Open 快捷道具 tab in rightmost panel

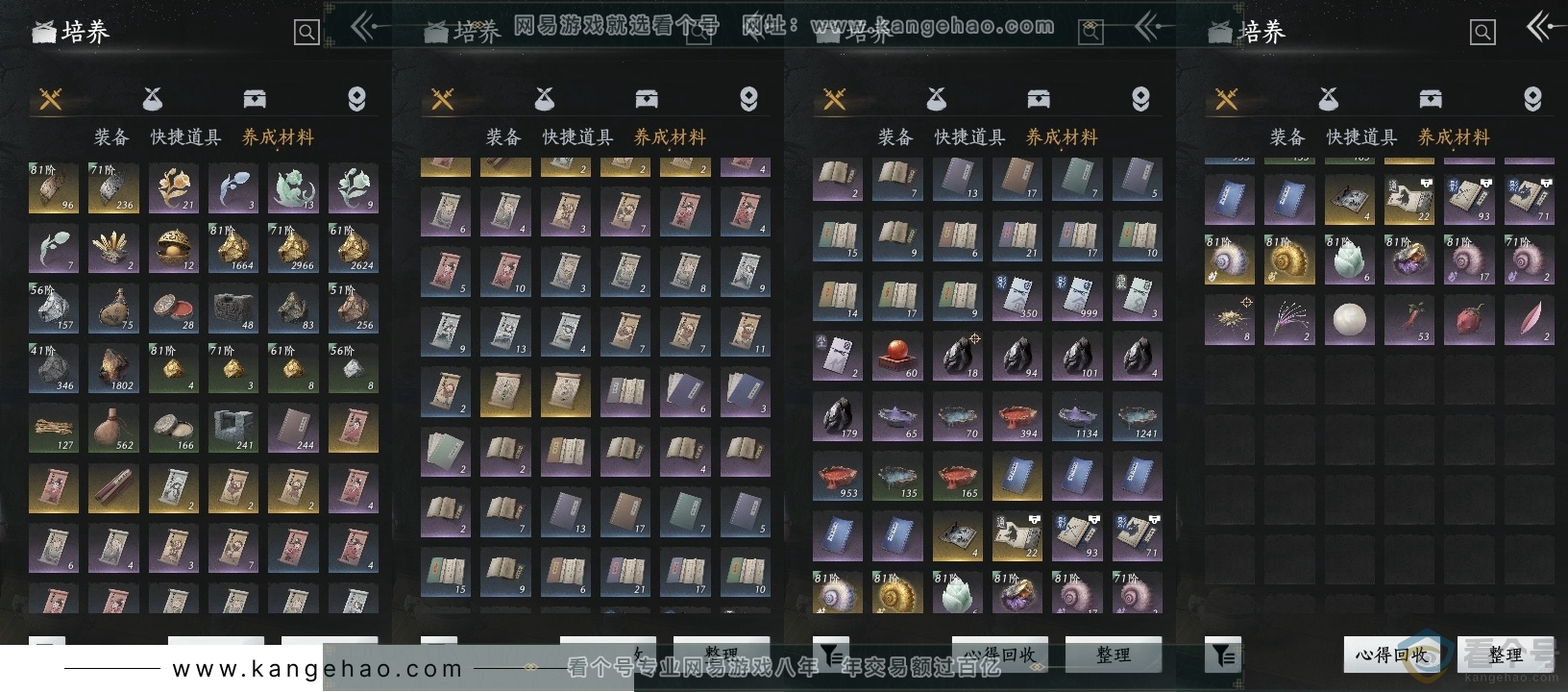(x=1361, y=137)
